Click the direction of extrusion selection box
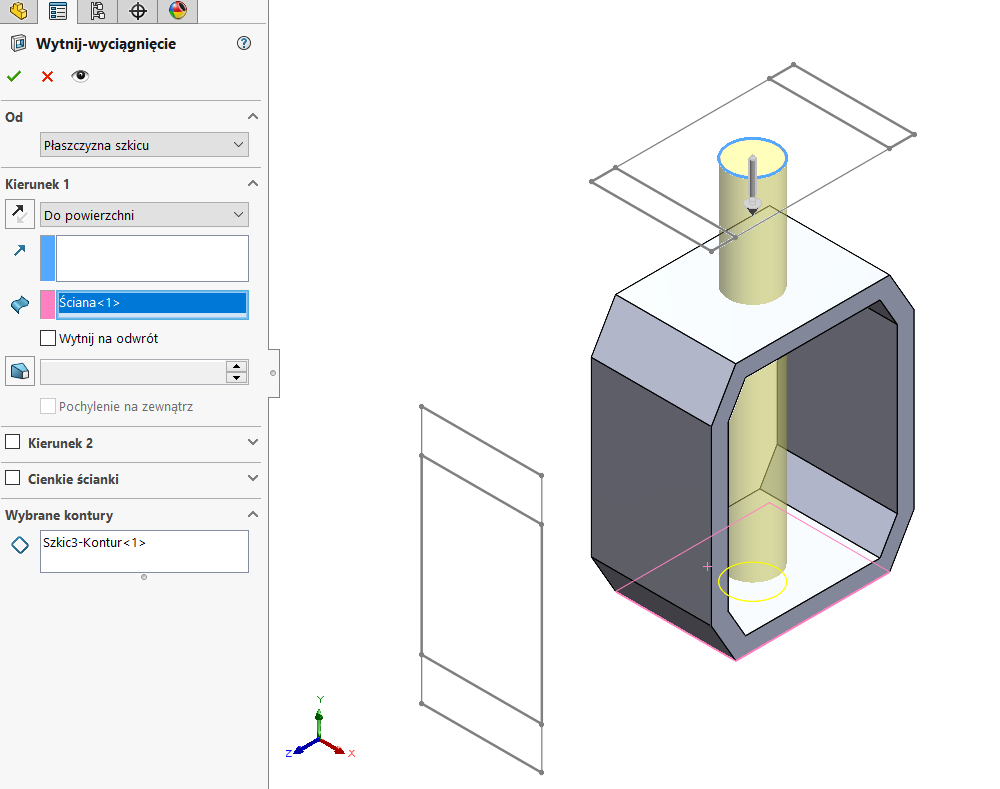The height and width of the screenshot is (789, 1000). tap(151, 258)
